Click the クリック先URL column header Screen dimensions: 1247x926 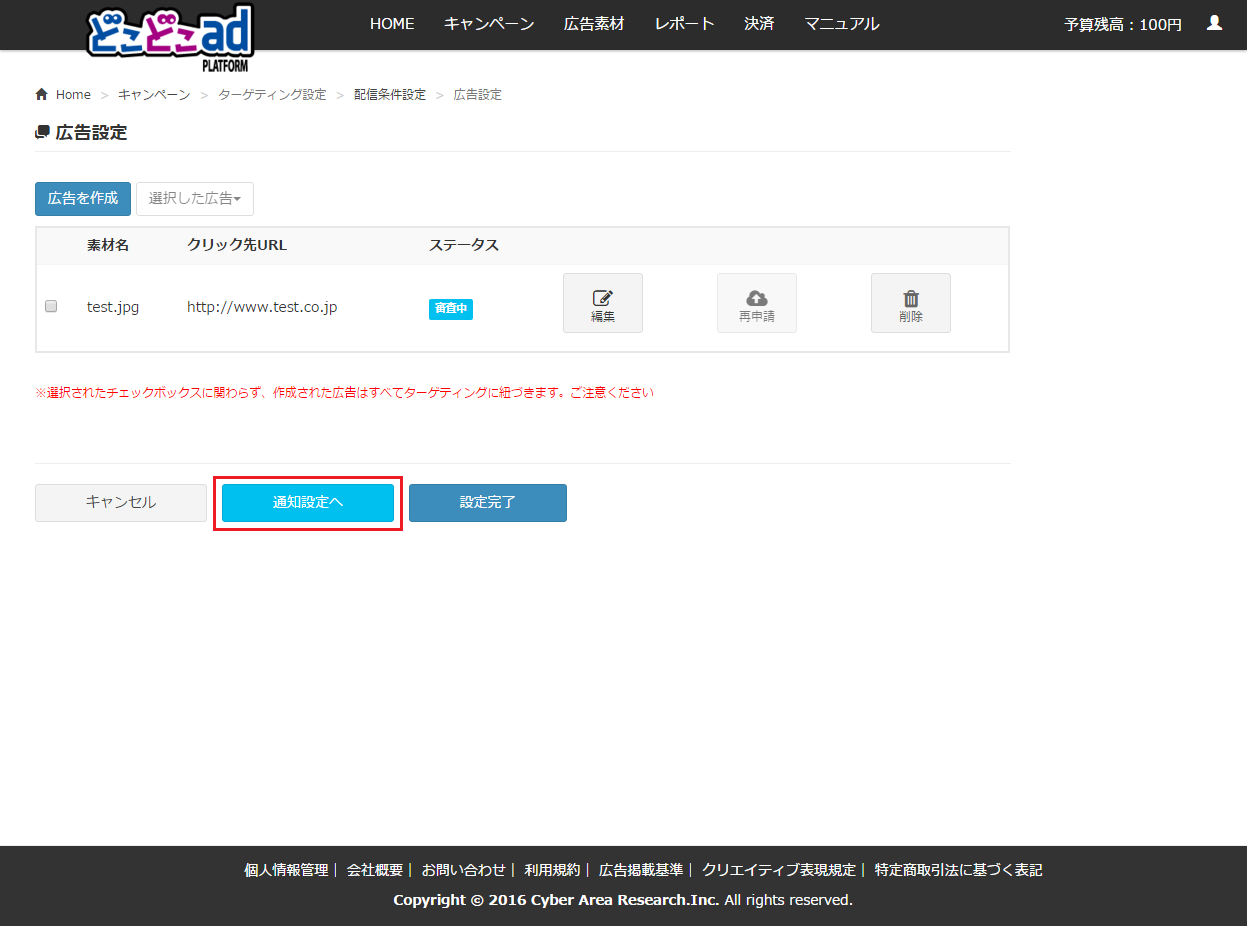click(x=237, y=245)
